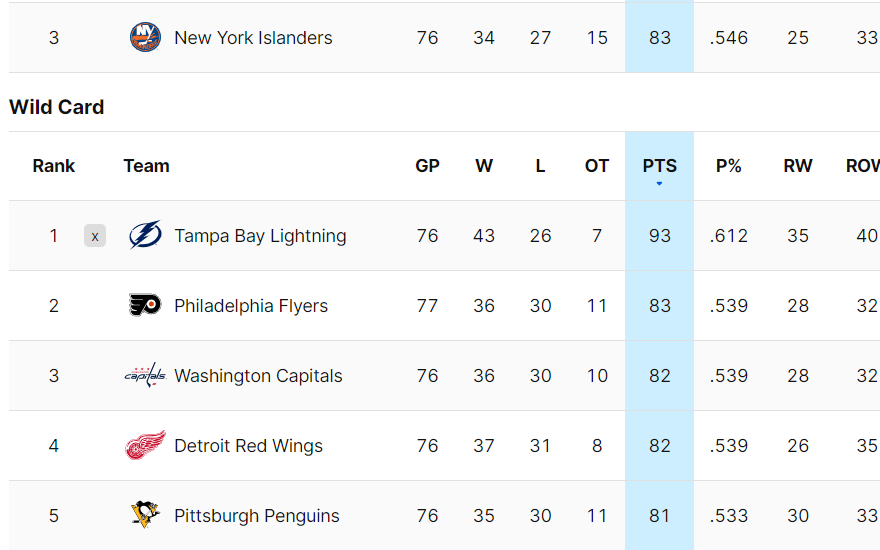
Task: Sort the table by P% column
Action: [728, 166]
